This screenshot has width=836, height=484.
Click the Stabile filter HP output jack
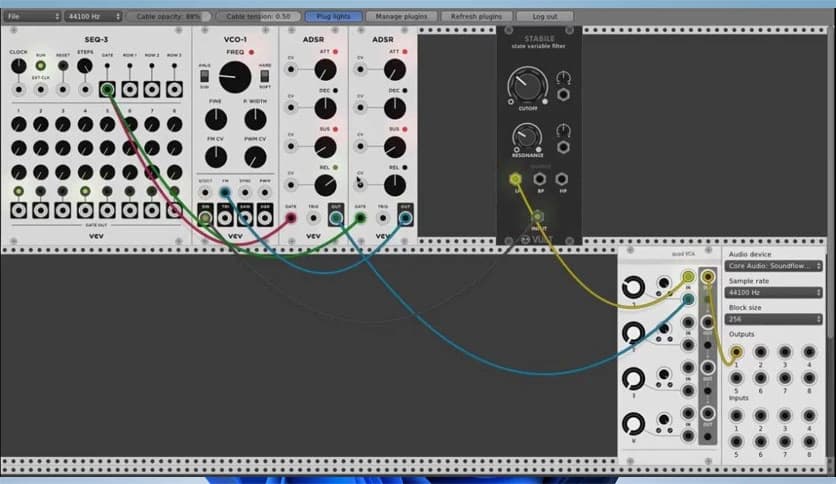click(563, 180)
